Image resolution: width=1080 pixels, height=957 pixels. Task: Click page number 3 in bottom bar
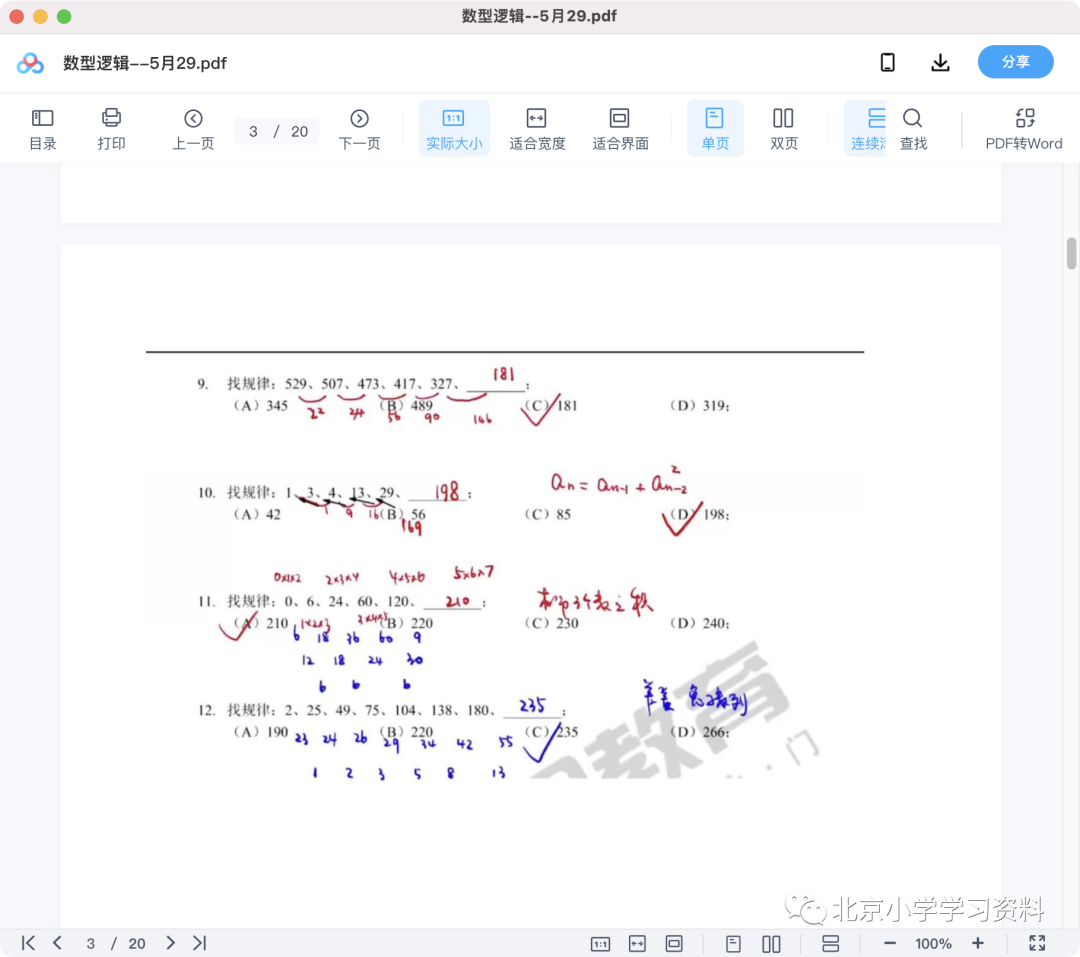(90, 943)
